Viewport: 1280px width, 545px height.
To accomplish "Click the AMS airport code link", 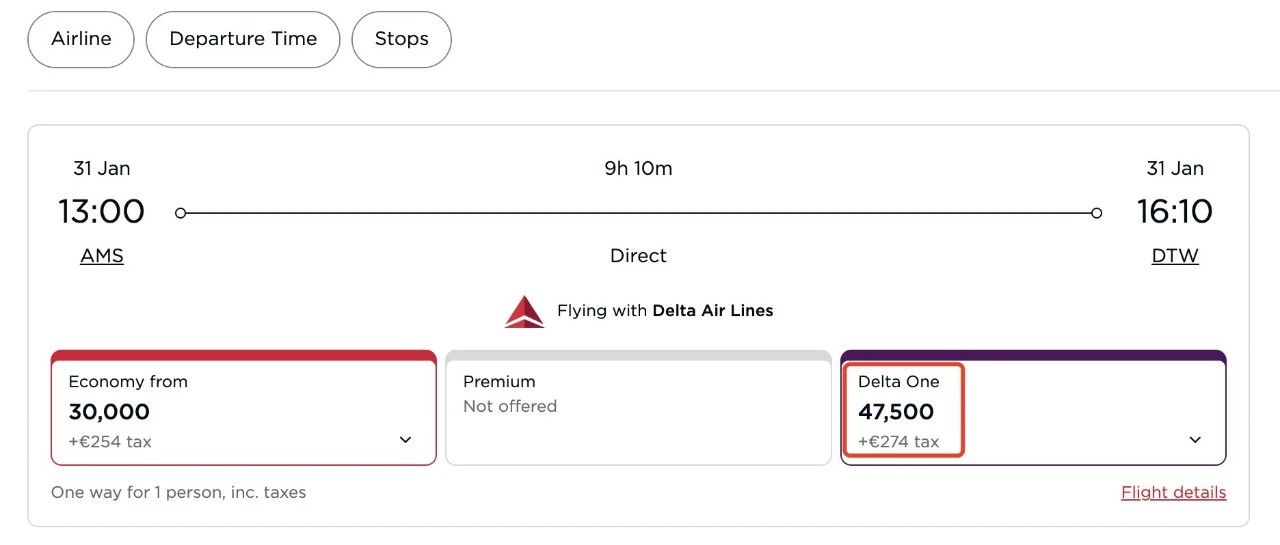I will coord(102,256).
